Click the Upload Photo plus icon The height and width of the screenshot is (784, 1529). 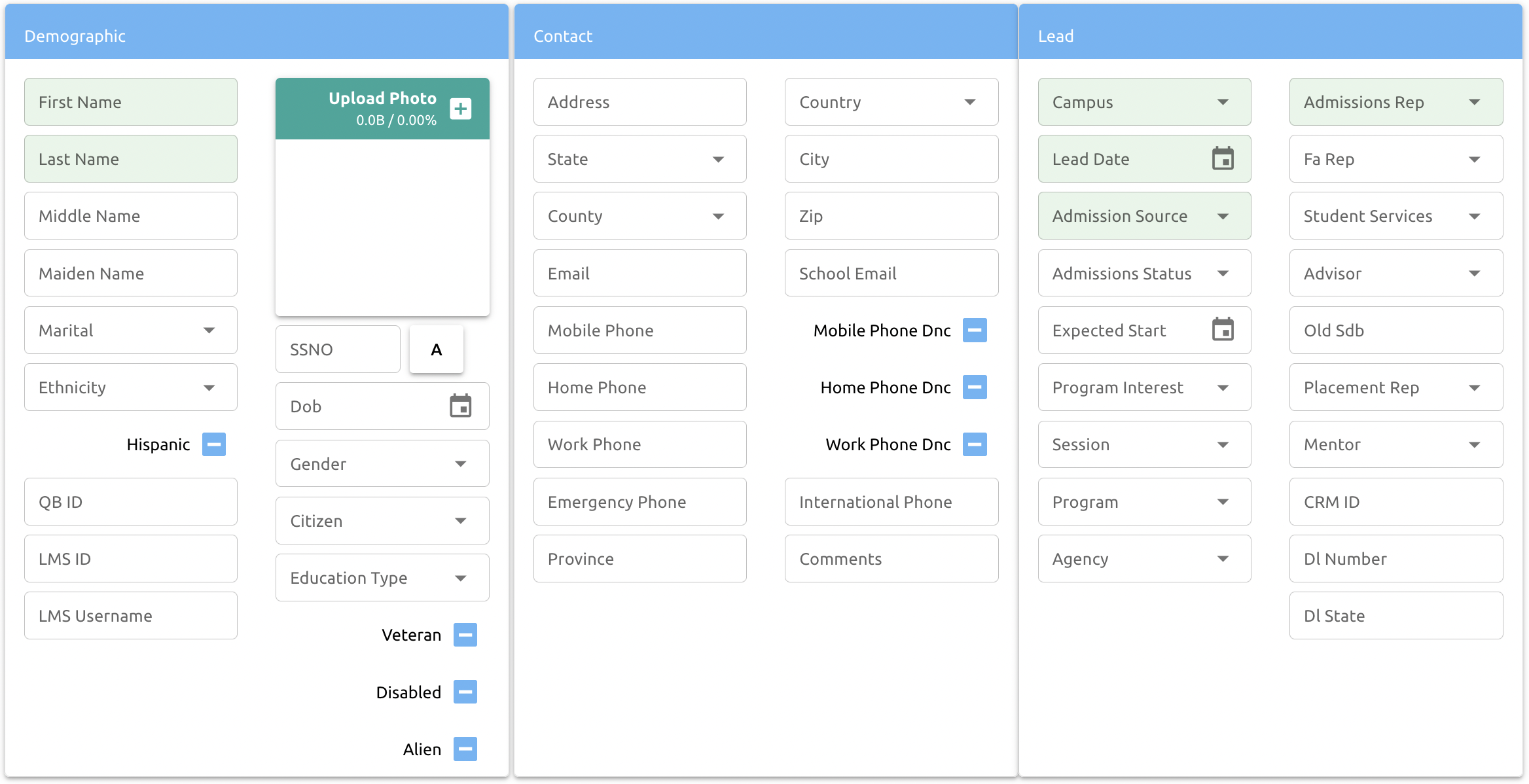coord(461,109)
